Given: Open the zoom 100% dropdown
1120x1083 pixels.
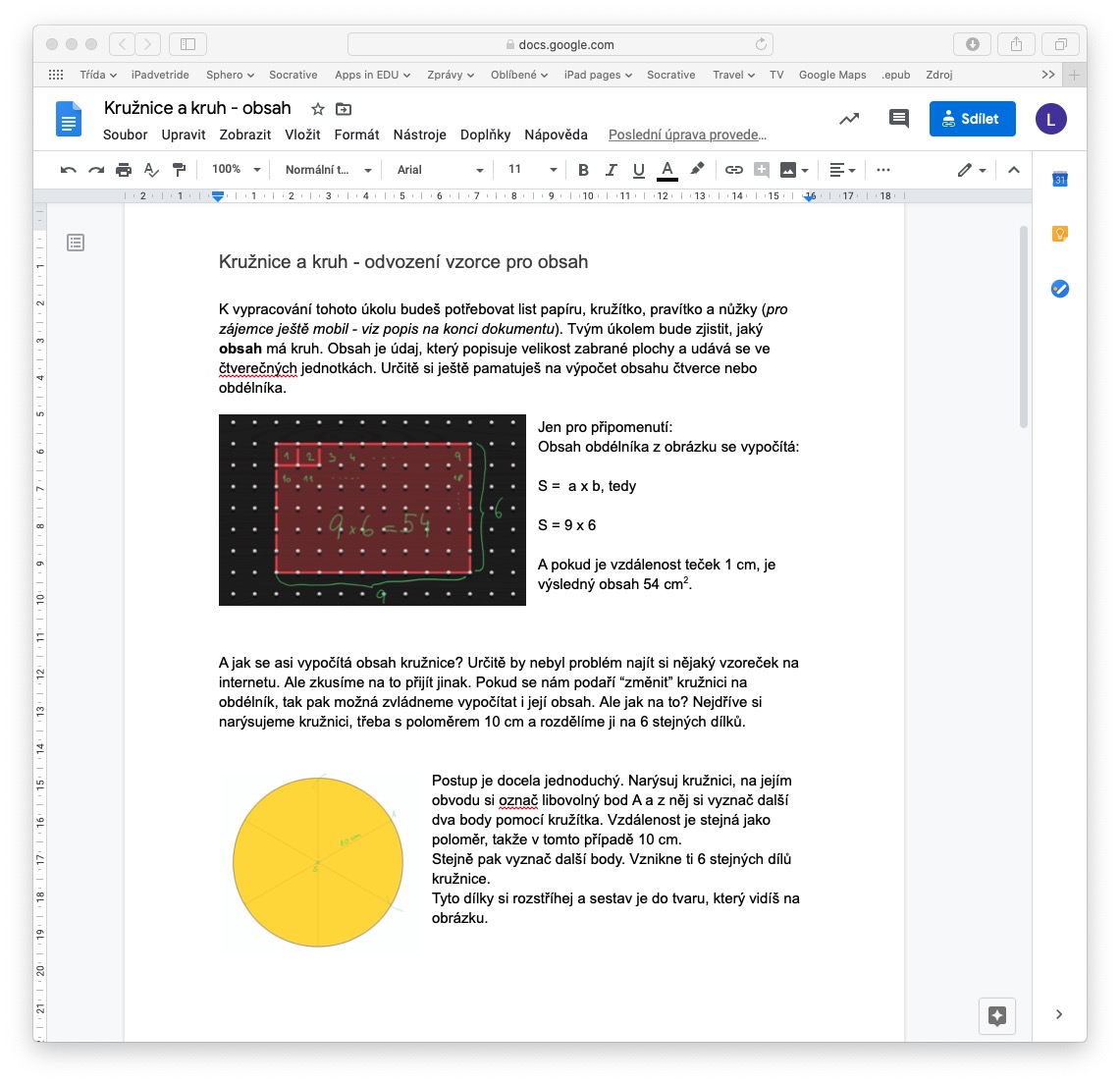Looking at the screenshot, I should (237, 169).
